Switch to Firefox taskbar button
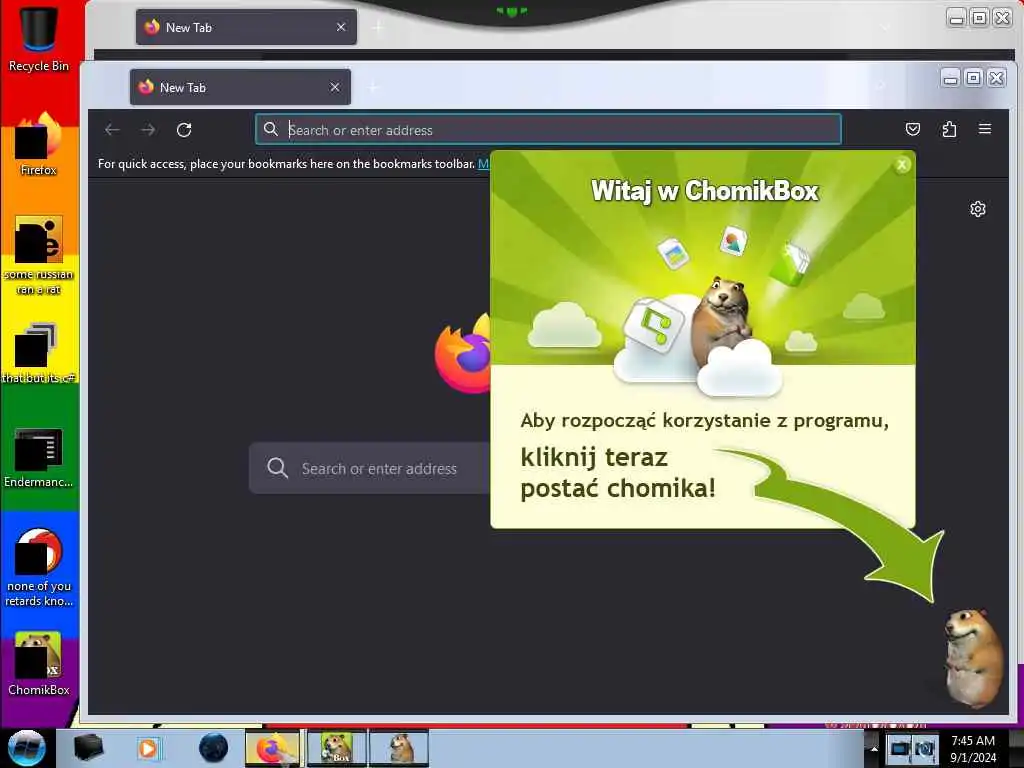This screenshot has height=768, width=1024. (272, 748)
